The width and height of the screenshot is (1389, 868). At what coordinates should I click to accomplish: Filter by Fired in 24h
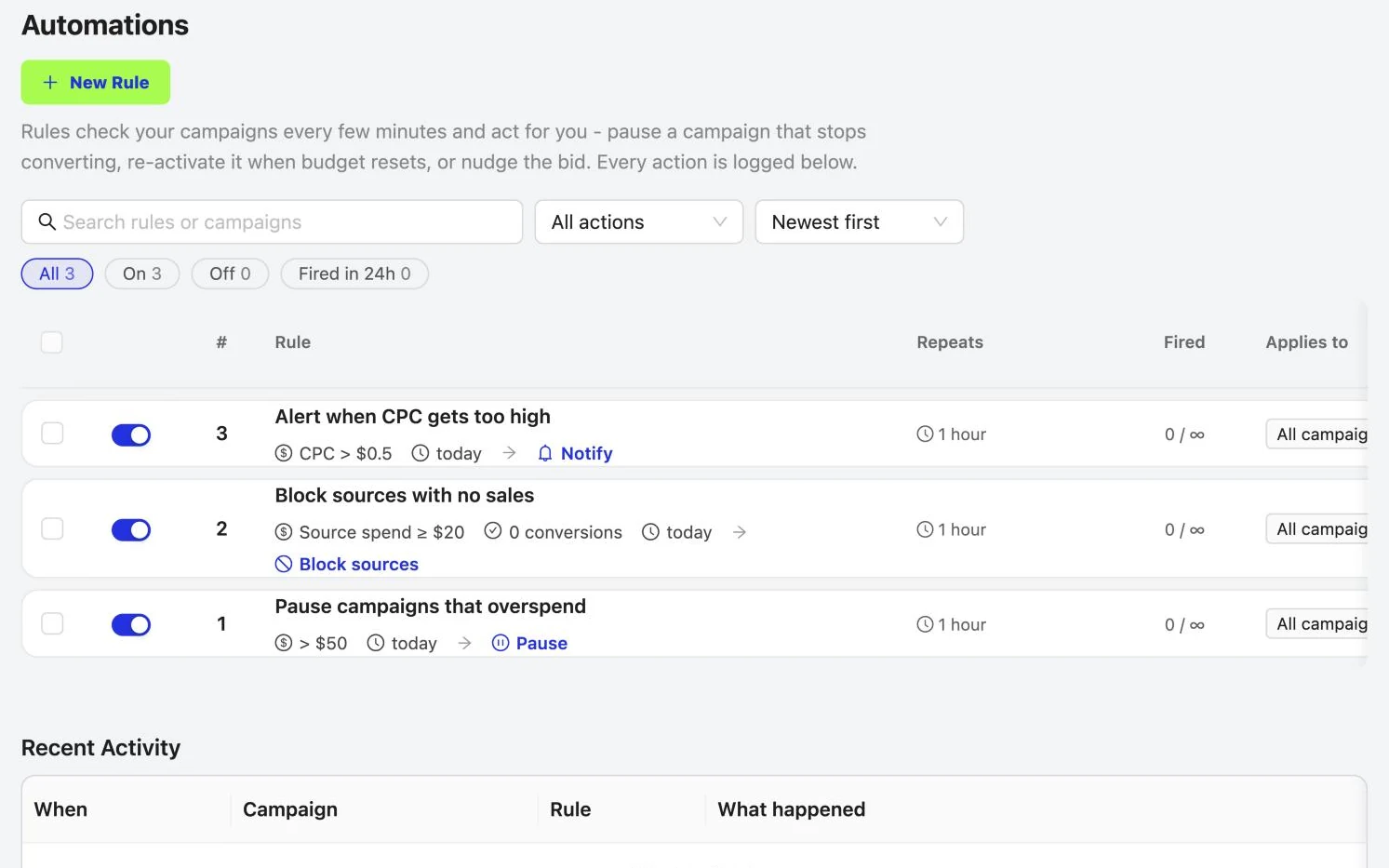point(354,274)
